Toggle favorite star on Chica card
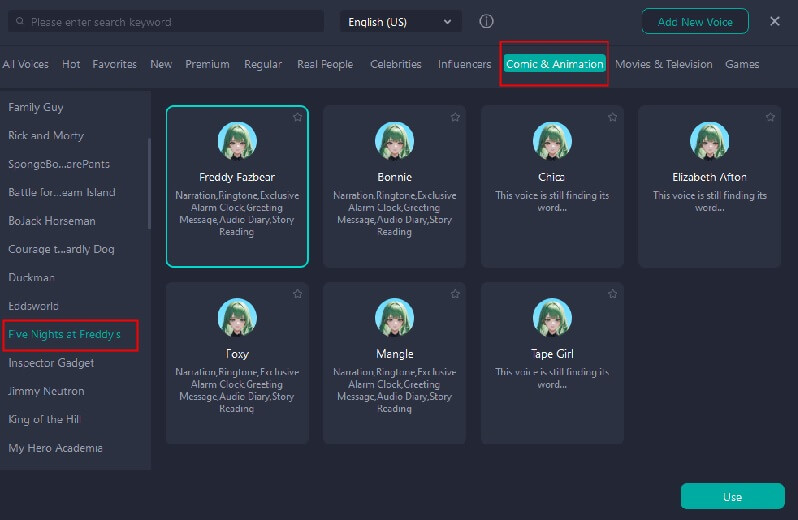This screenshot has height=520, width=798. coord(613,117)
